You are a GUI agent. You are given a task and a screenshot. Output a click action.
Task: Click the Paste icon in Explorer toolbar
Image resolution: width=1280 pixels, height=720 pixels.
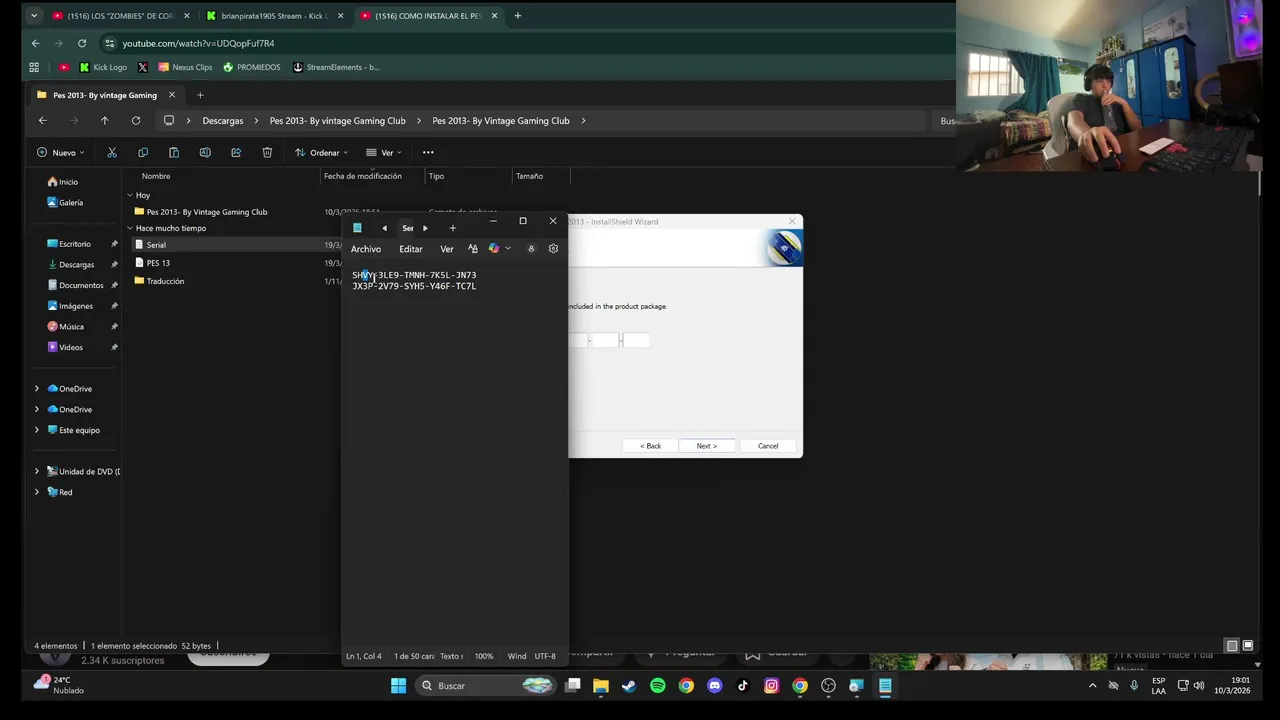point(174,152)
